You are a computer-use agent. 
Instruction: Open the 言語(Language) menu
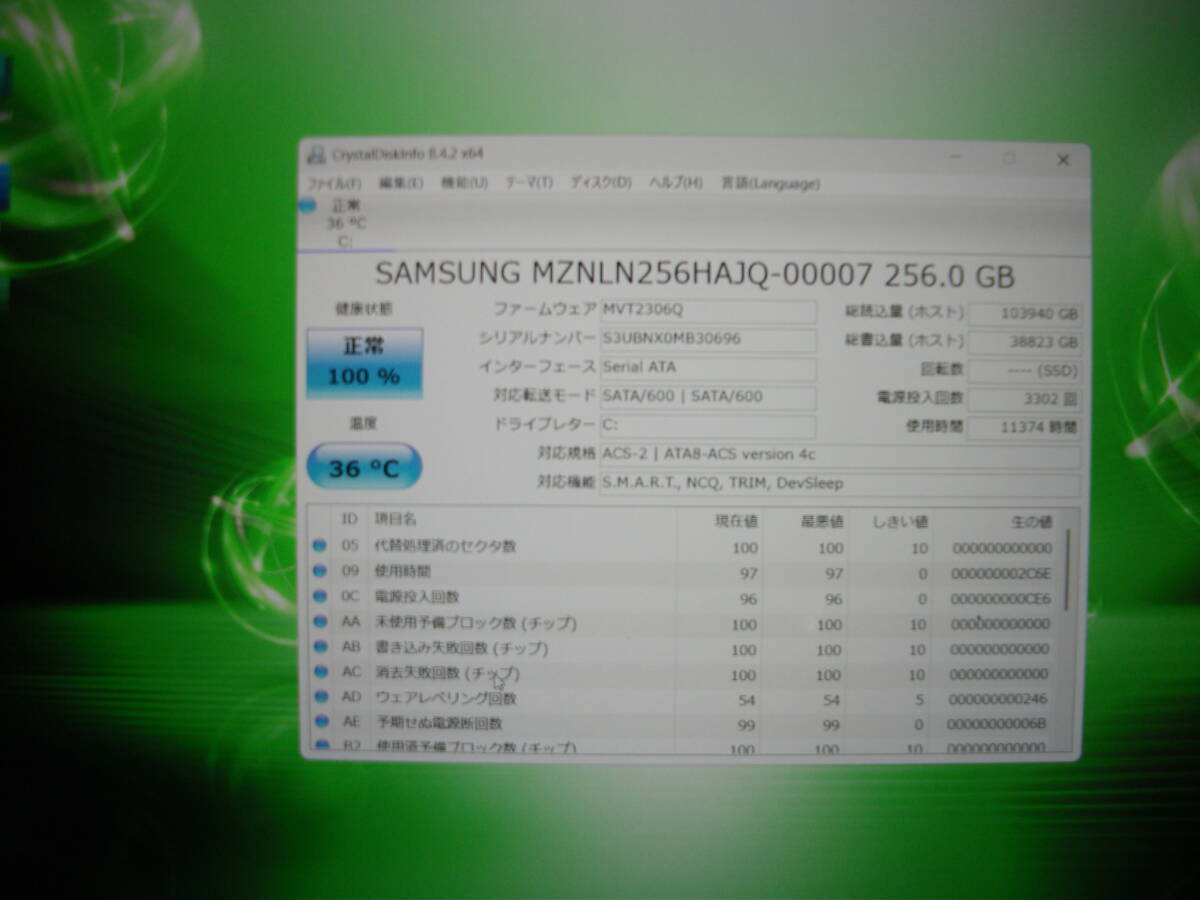point(770,184)
